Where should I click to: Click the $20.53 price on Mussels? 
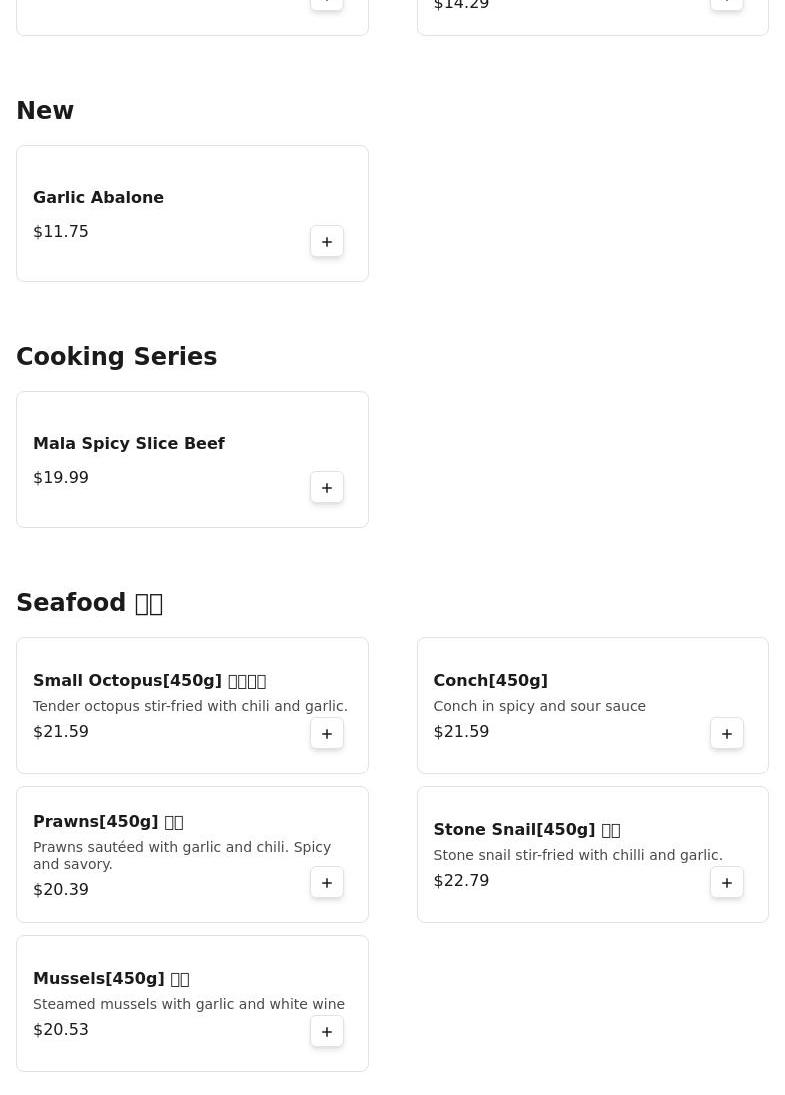[61, 1030]
